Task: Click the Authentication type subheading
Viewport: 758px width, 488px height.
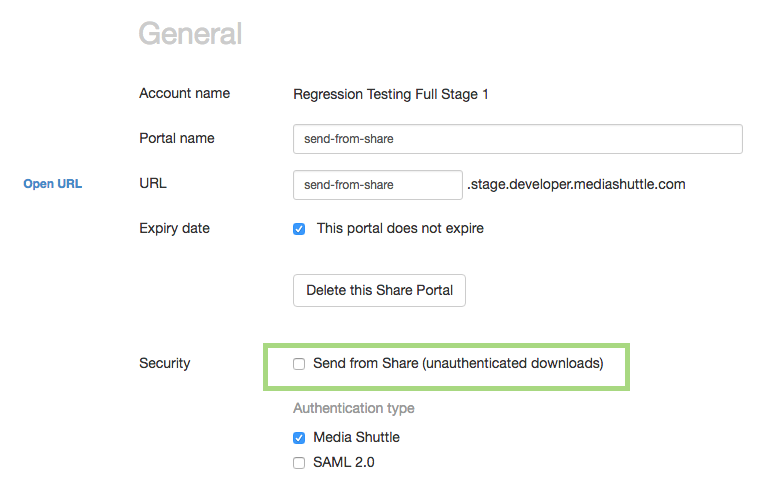Action: tap(353, 408)
